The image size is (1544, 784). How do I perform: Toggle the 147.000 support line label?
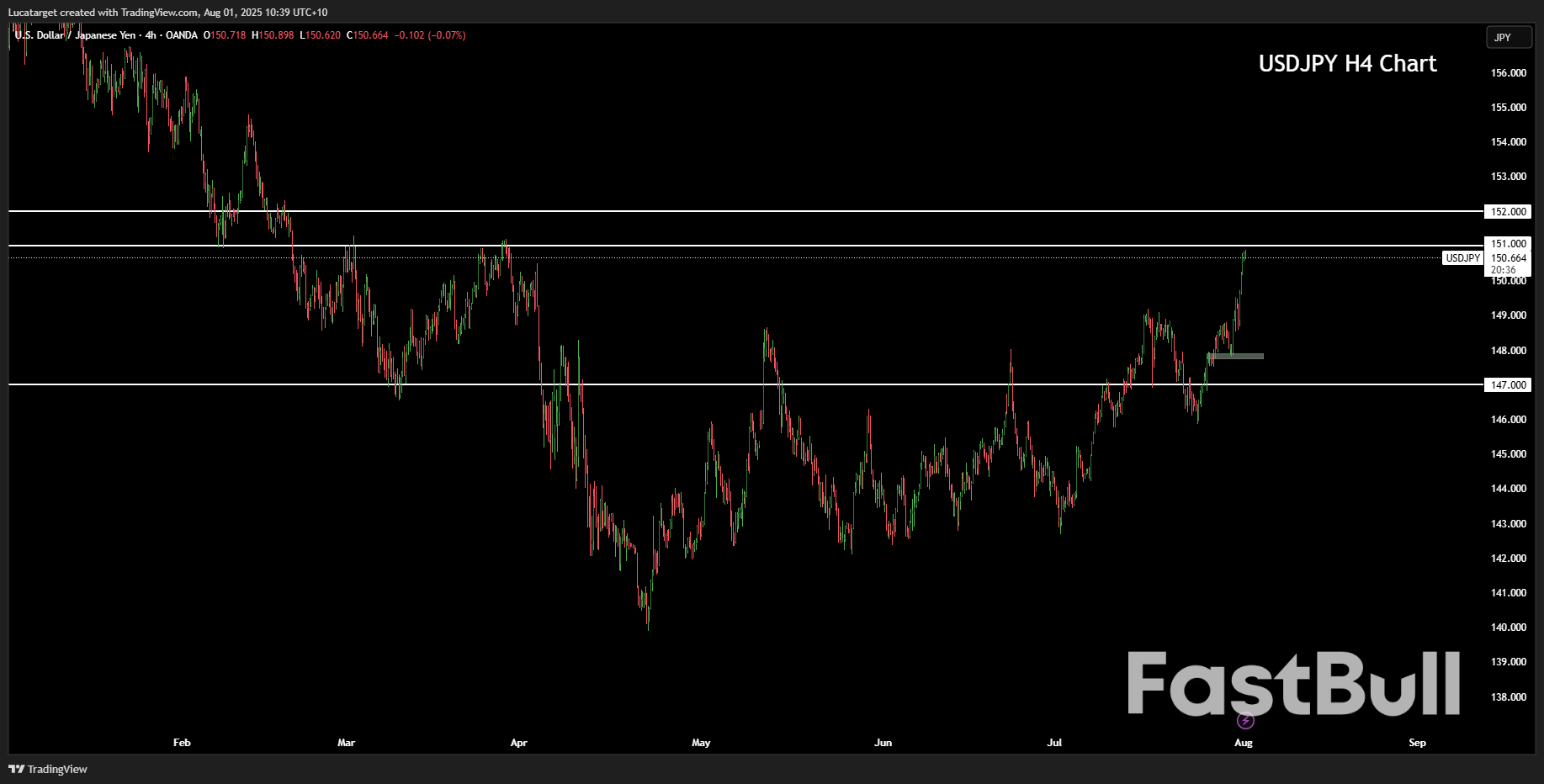[1507, 384]
